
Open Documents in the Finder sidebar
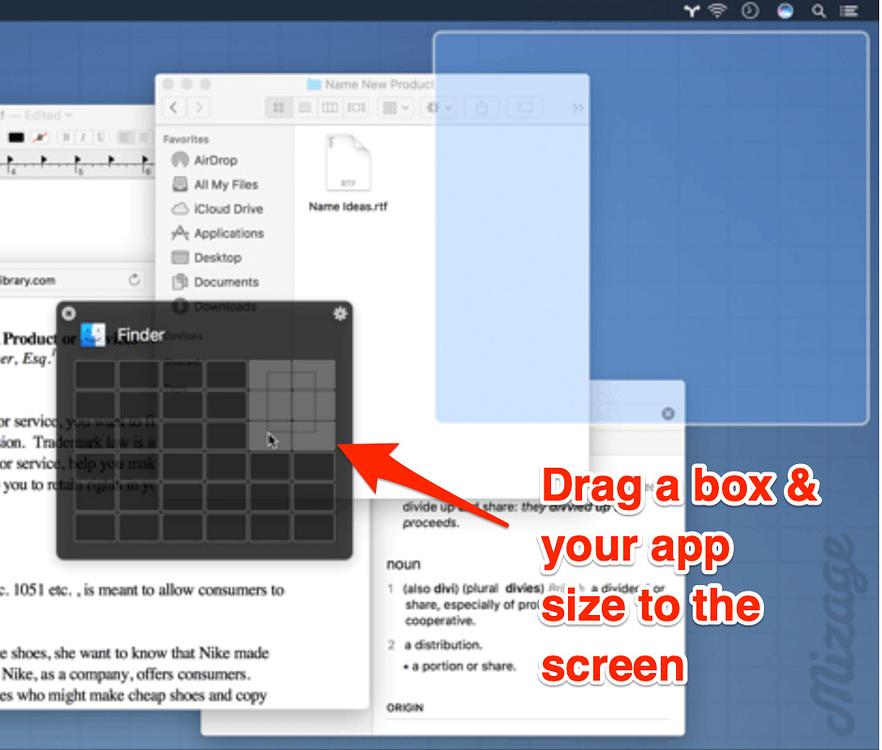tap(215, 282)
